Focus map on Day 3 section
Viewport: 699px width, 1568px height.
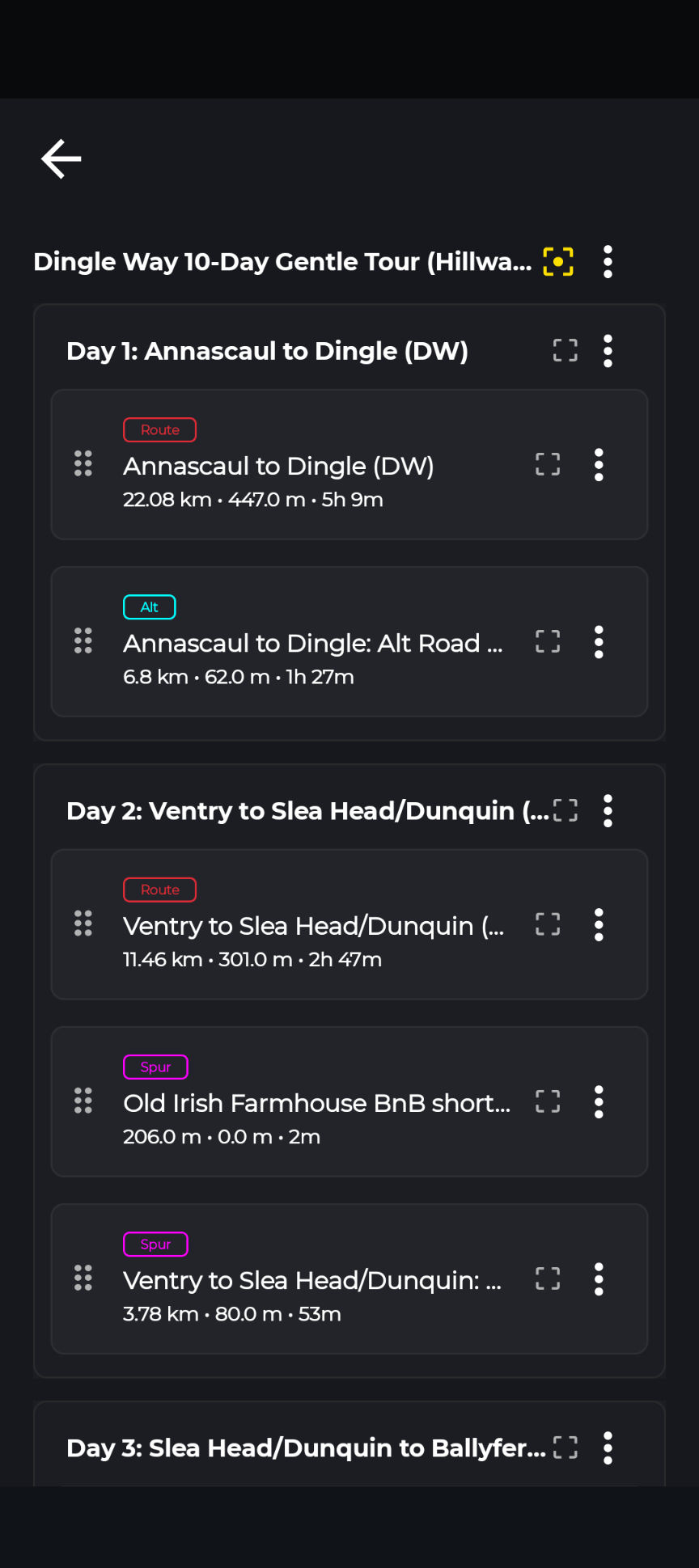(x=565, y=1448)
